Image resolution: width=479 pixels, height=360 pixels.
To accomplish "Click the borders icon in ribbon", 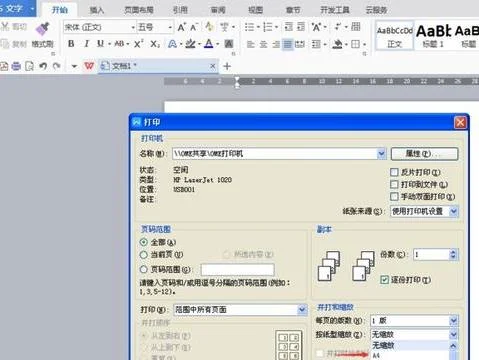I will [355, 44].
